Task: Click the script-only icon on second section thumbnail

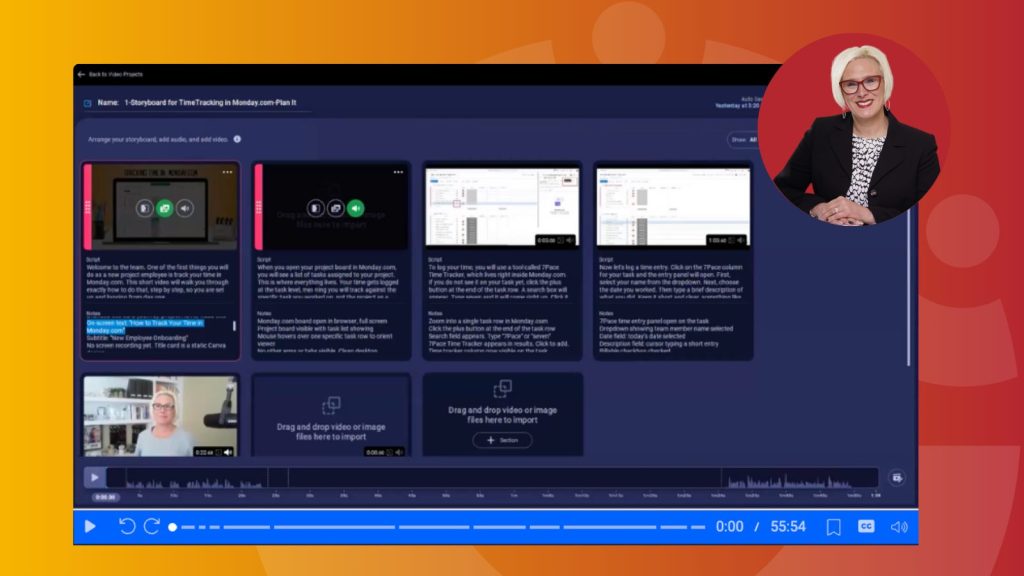Action: [x=315, y=208]
